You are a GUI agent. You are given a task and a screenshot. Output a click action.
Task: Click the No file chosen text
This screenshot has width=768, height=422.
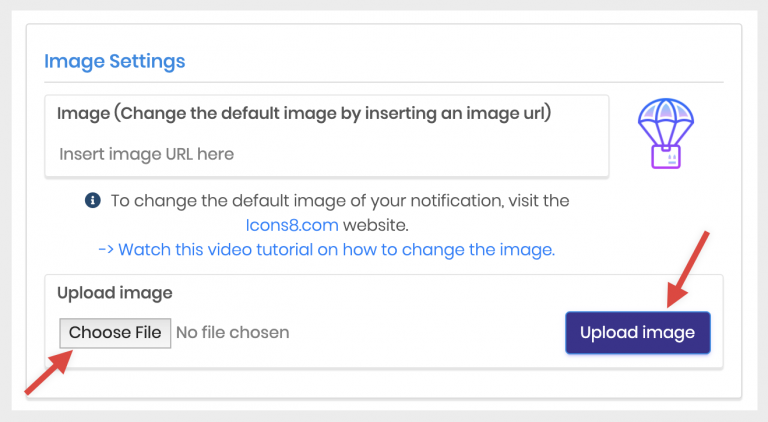(233, 332)
